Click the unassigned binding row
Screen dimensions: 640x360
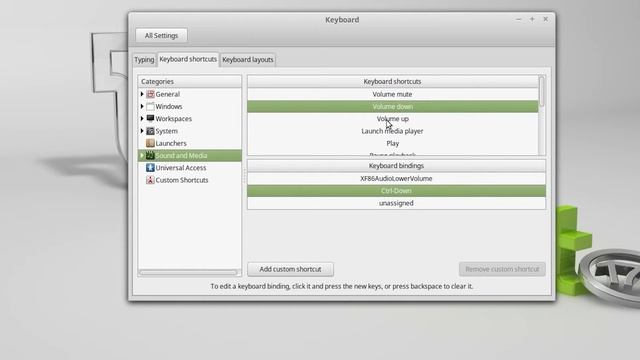point(396,203)
